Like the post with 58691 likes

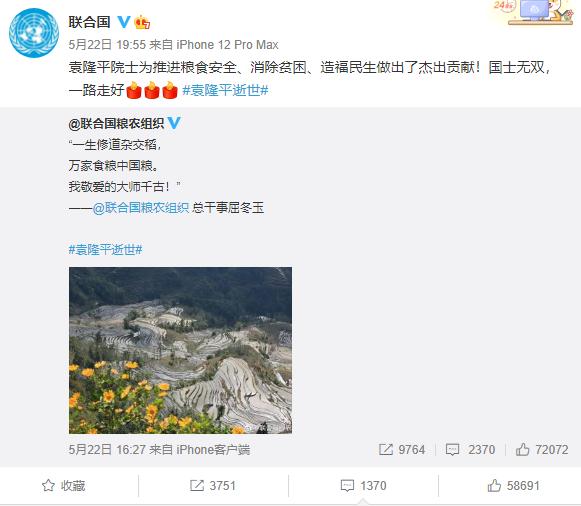click(x=513, y=486)
